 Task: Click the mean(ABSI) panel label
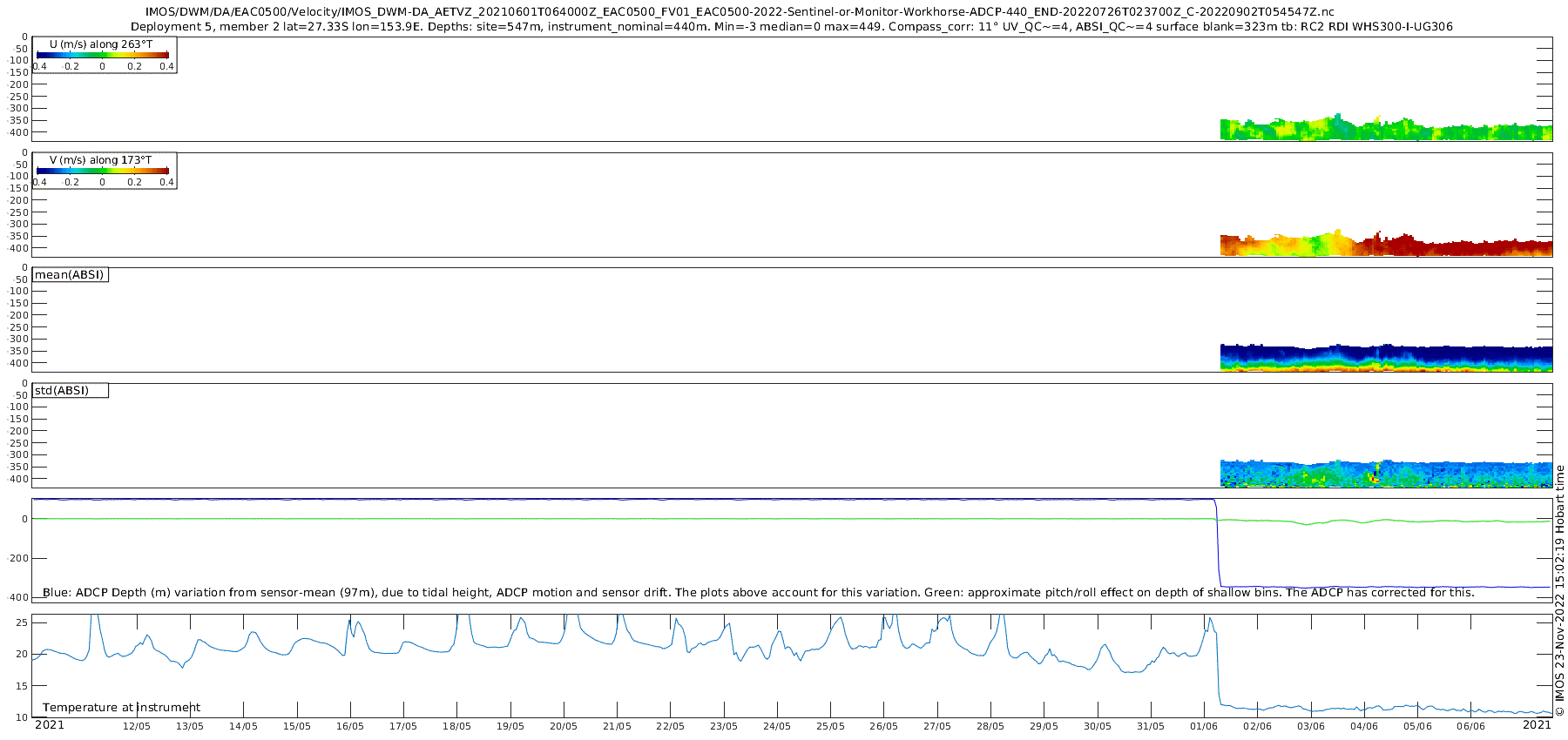(x=70, y=275)
